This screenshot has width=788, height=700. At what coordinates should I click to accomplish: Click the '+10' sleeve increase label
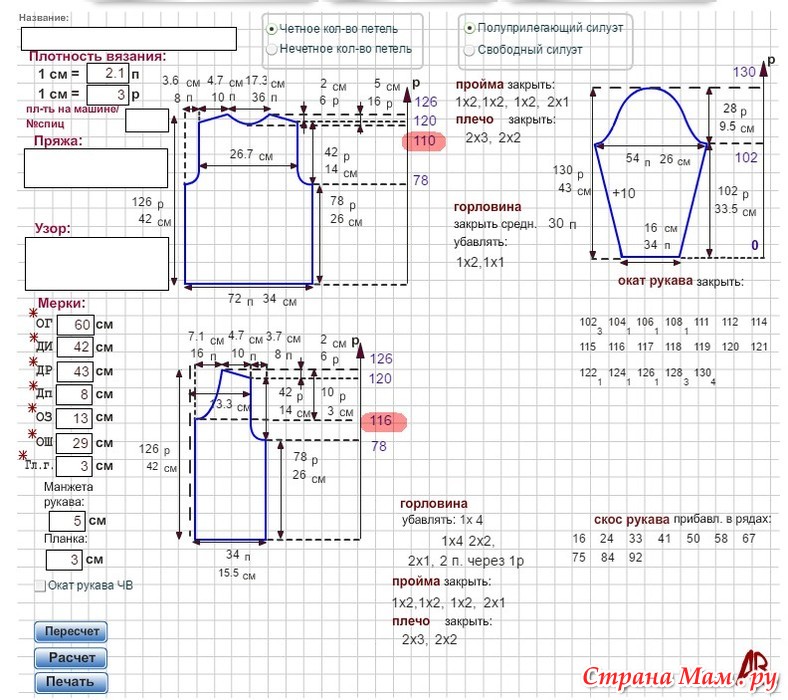624,193
